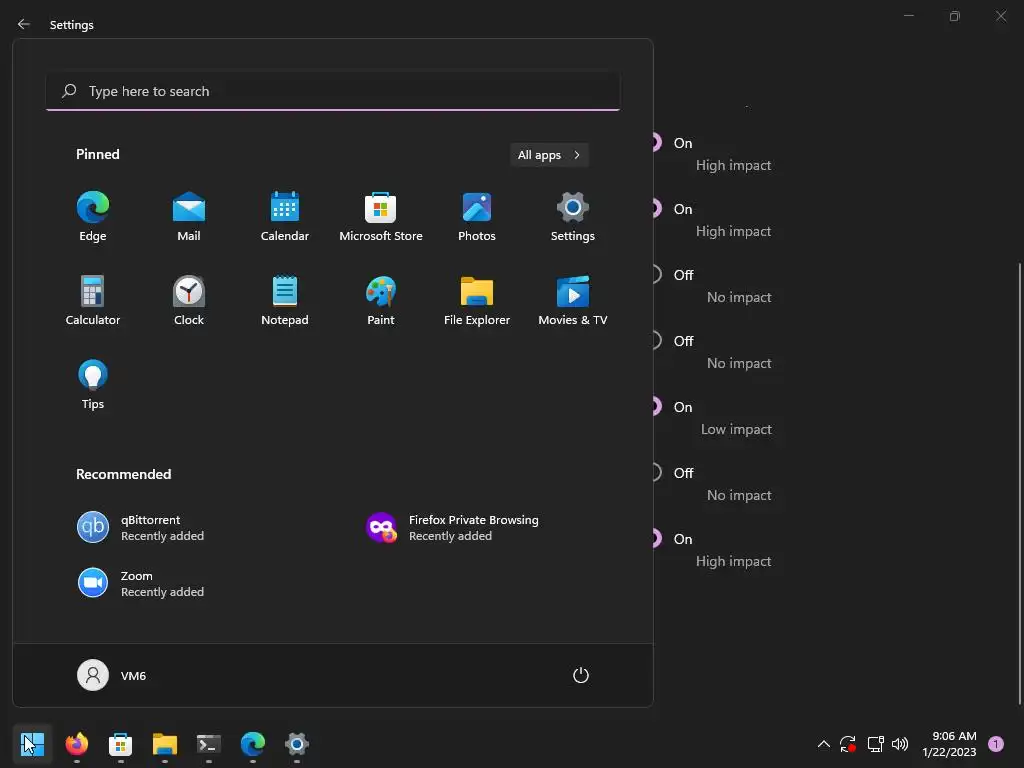The width and height of the screenshot is (1024, 768).
Task: Open the Terminal taskbar icon
Action: click(208, 744)
